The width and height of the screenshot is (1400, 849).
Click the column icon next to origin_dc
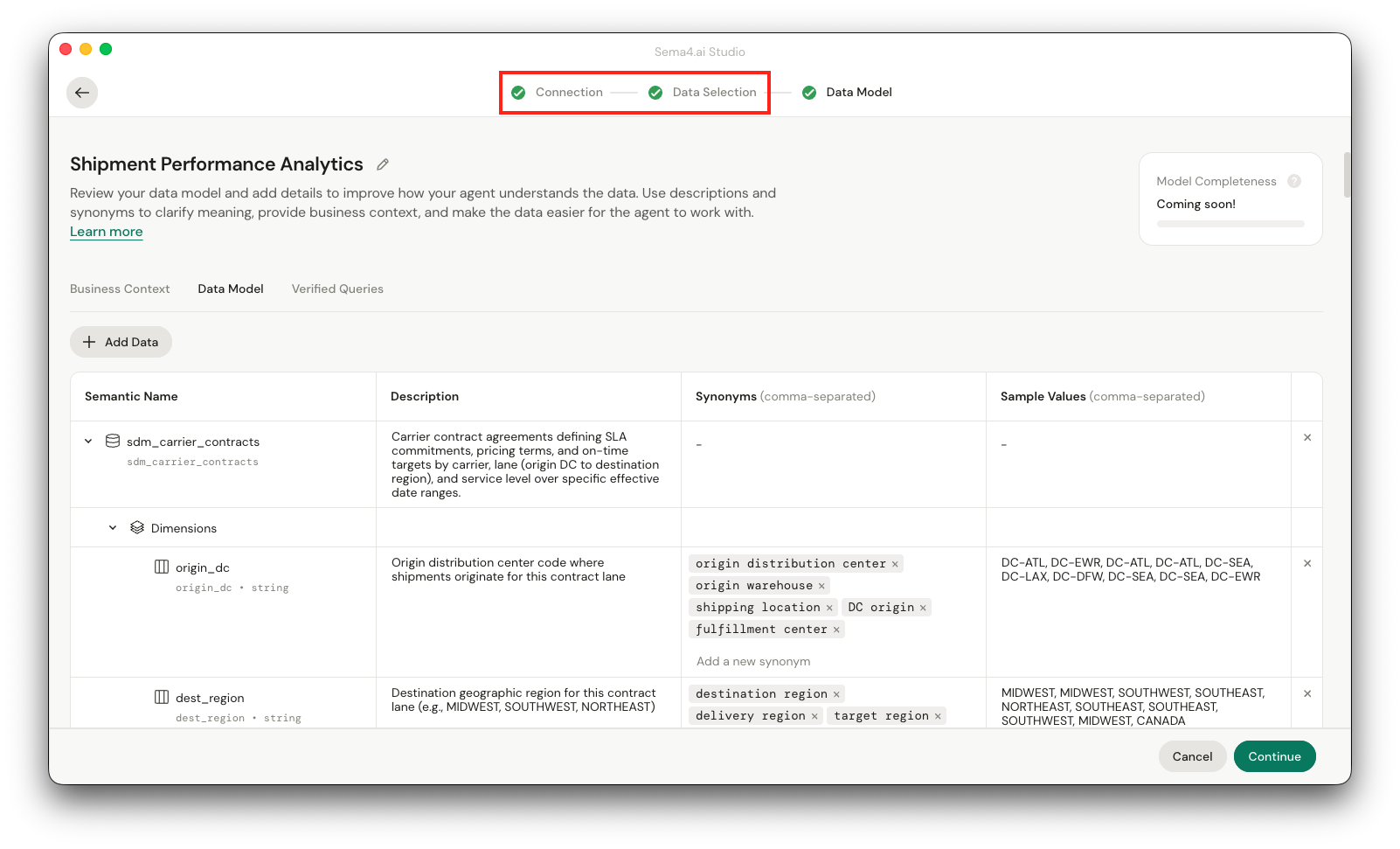click(x=162, y=566)
